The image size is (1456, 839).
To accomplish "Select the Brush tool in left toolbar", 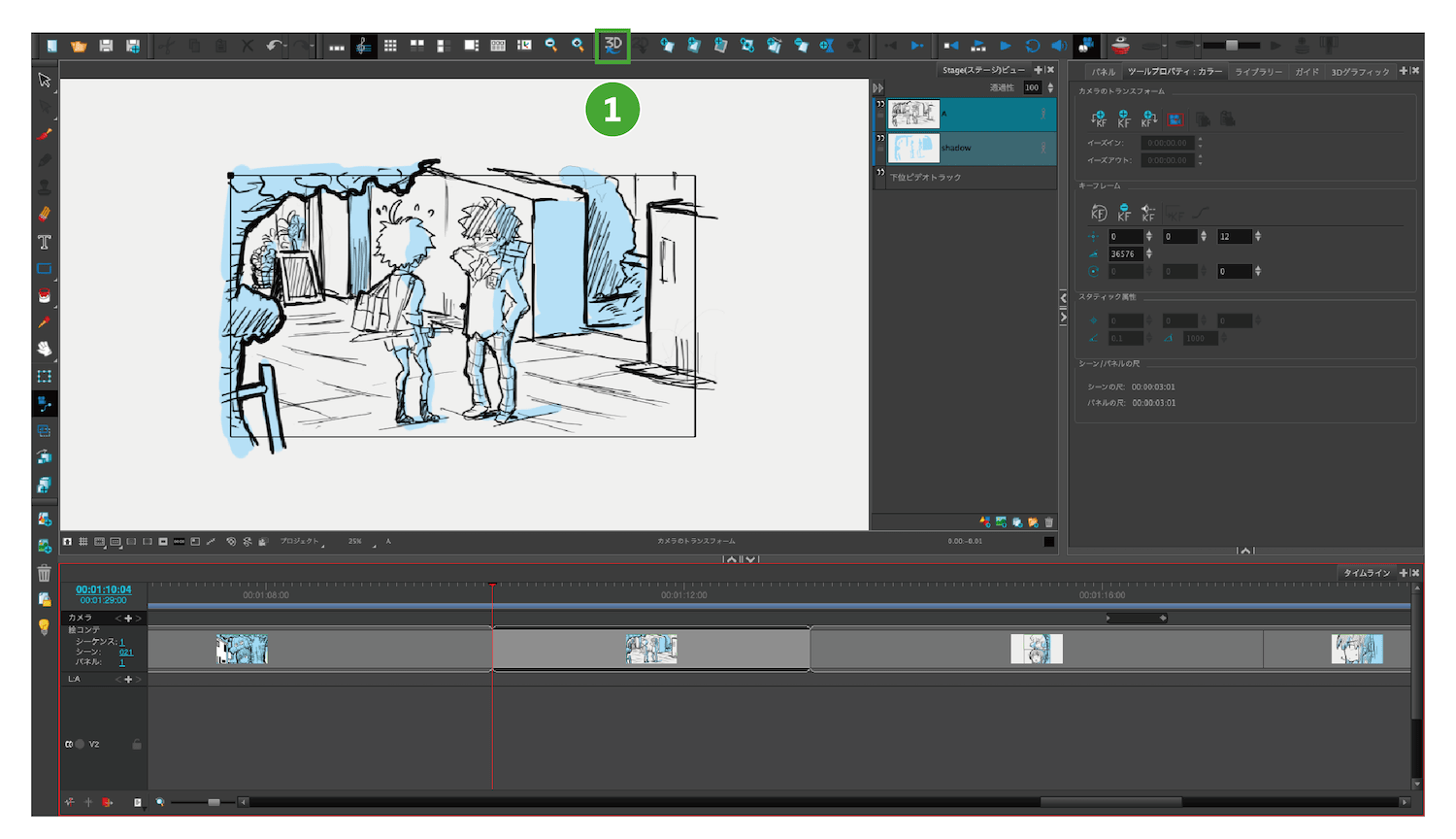I will point(45,134).
